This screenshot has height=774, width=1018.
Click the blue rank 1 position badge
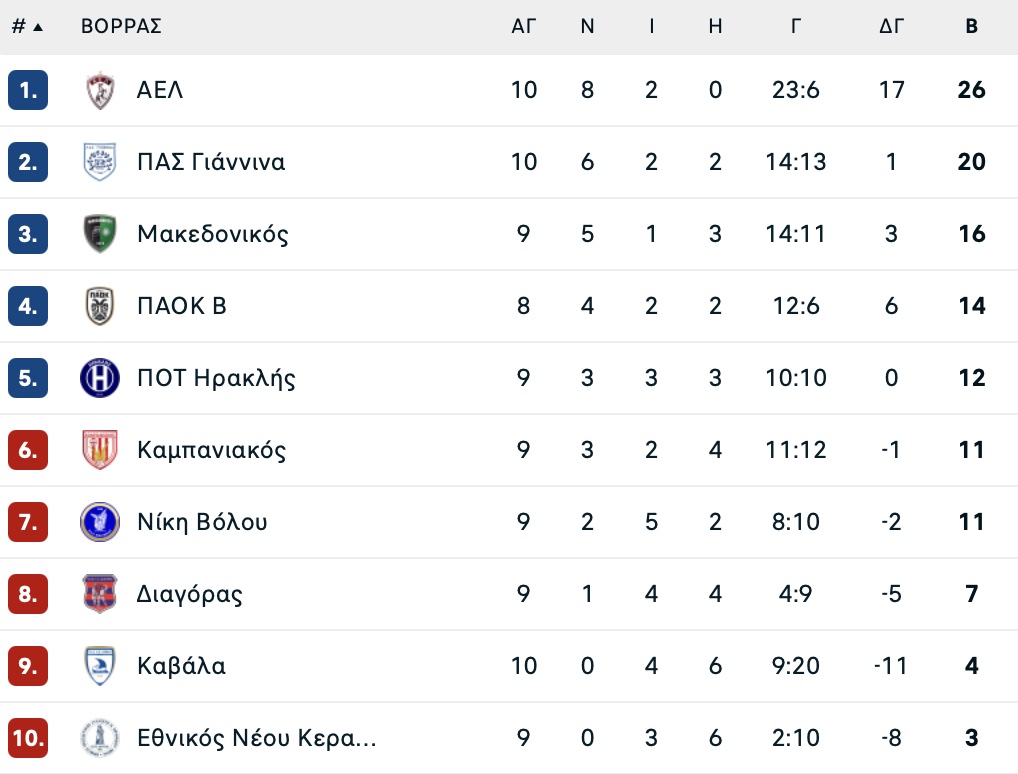[28, 90]
